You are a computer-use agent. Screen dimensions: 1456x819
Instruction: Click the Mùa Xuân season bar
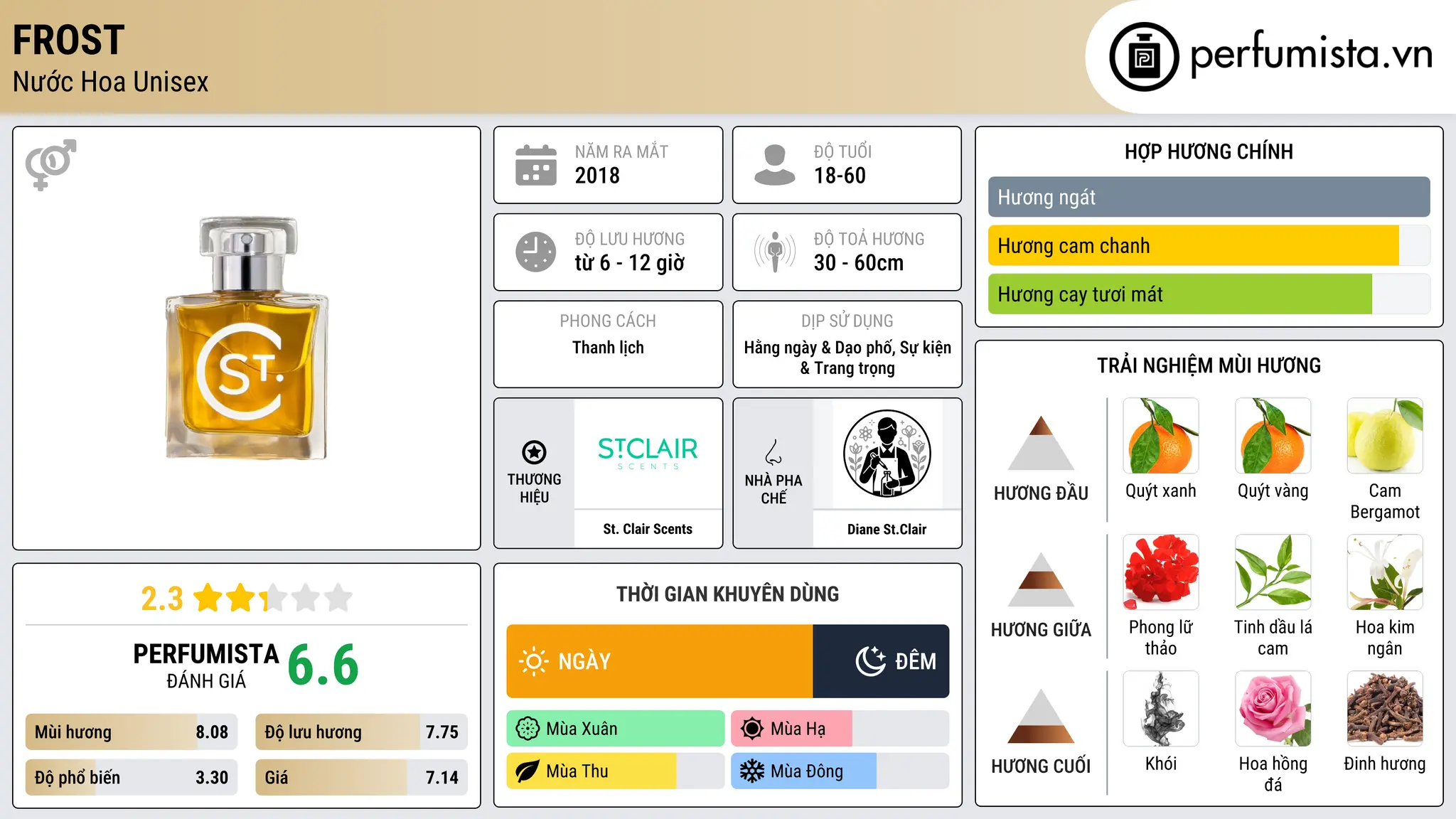pyautogui.click(x=616, y=729)
